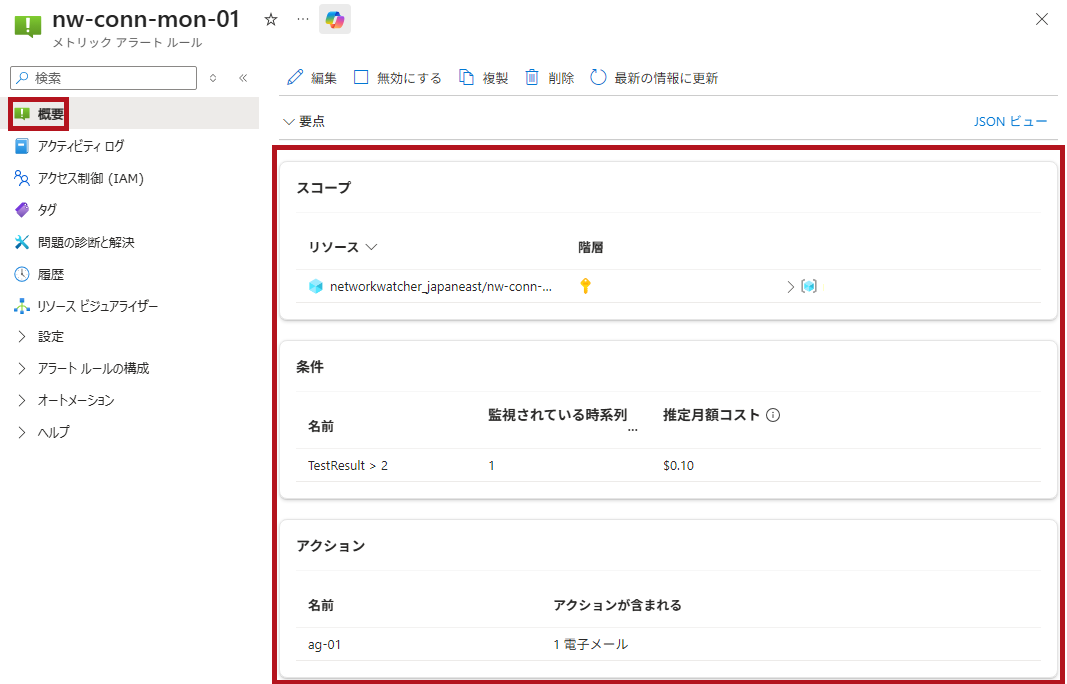The image size is (1067, 684).
Task: Click the $0.10 estimated cost value
Action: click(678, 466)
